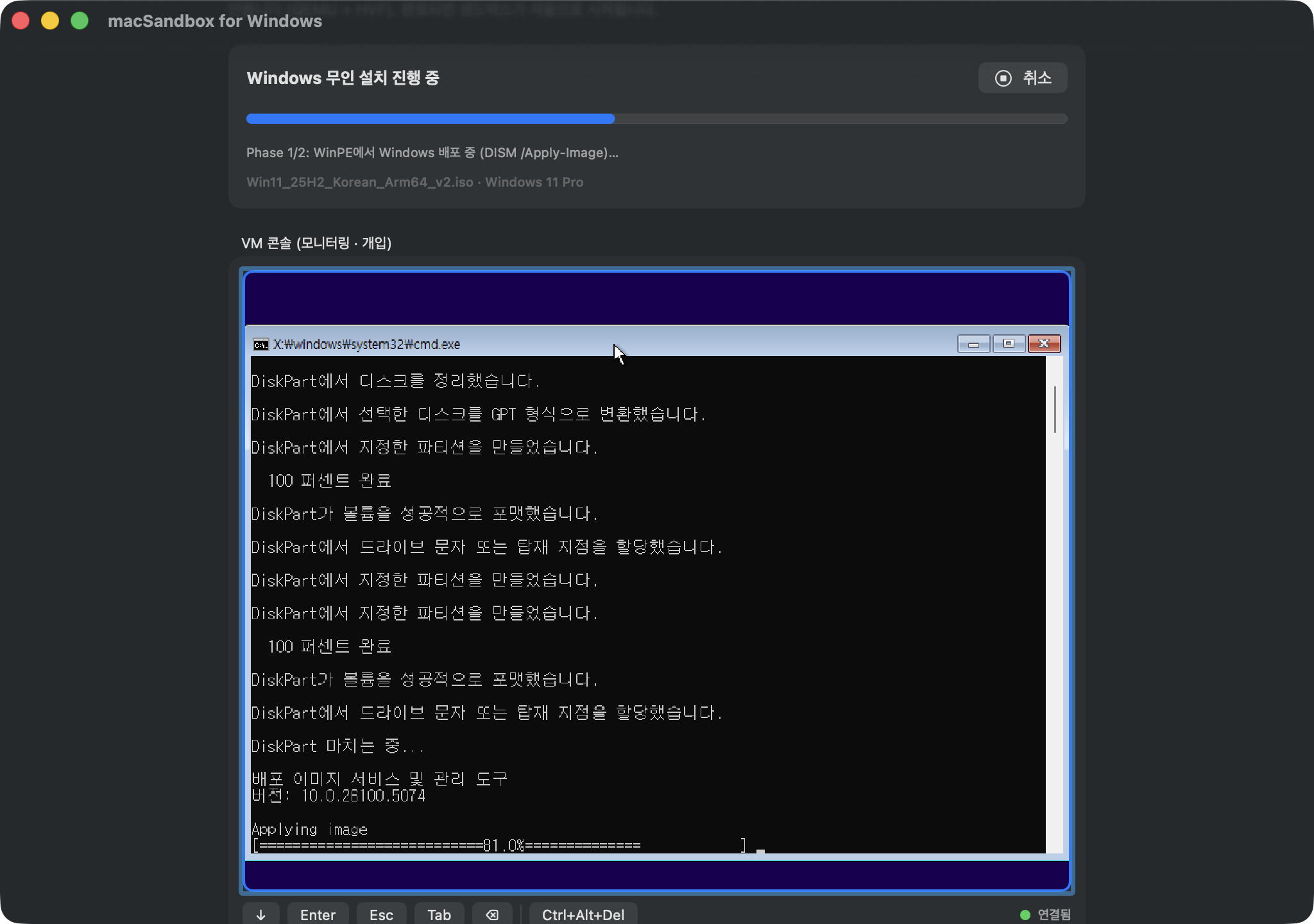Send backspace key via delete icon button

pos(492,914)
